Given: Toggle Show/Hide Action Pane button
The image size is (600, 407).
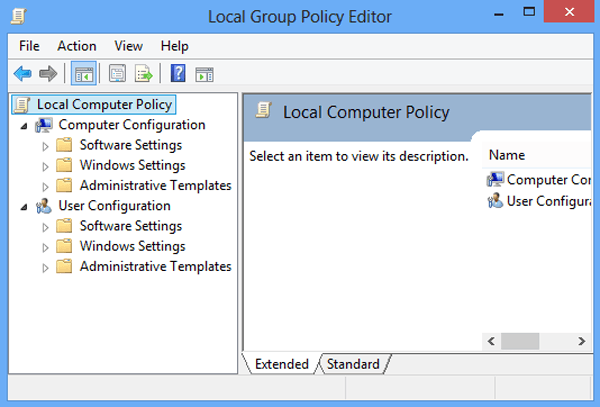Looking at the screenshot, I should [204, 73].
